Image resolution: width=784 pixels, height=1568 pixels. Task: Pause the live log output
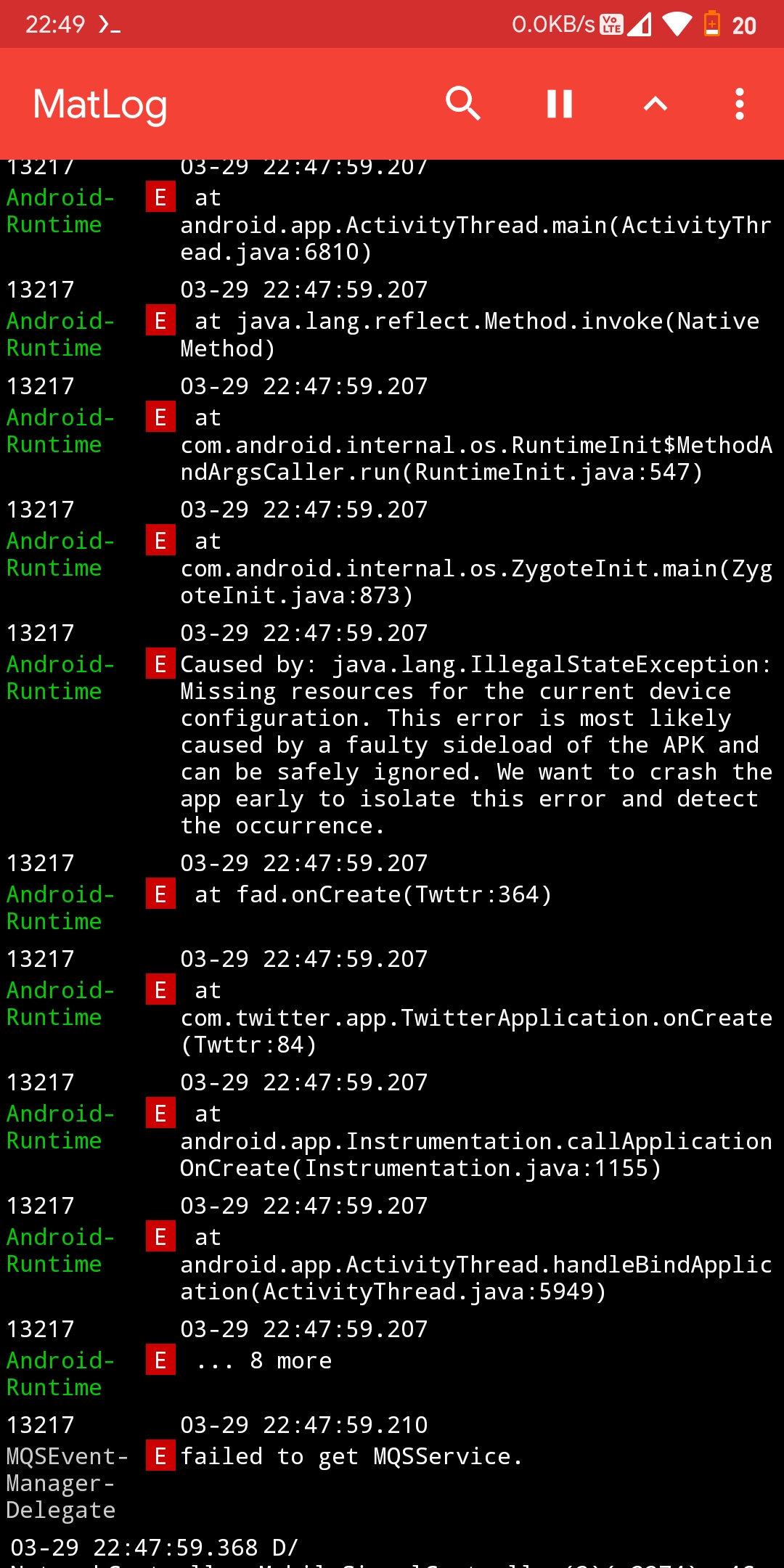(x=559, y=104)
